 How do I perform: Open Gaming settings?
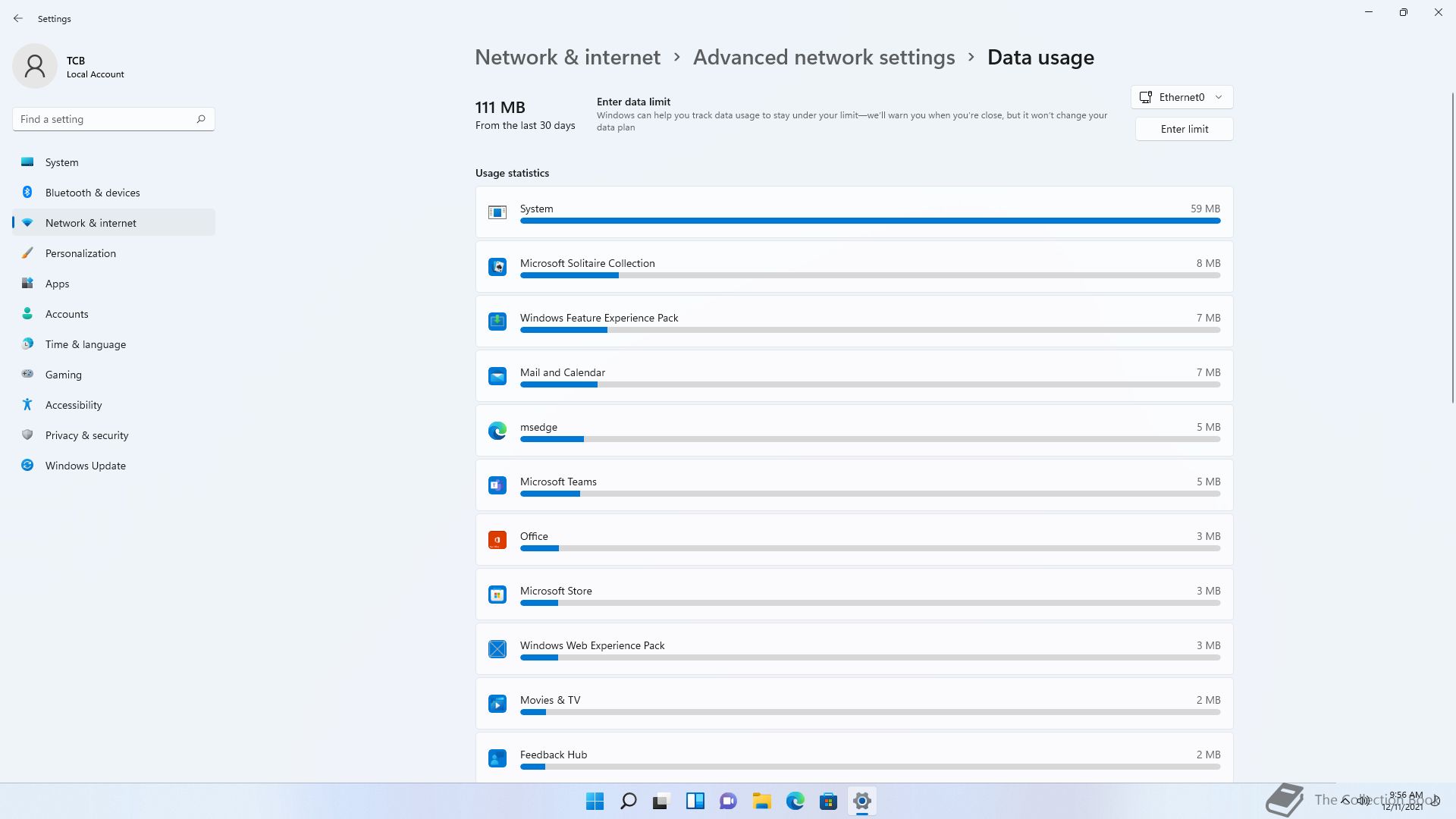click(114, 375)
